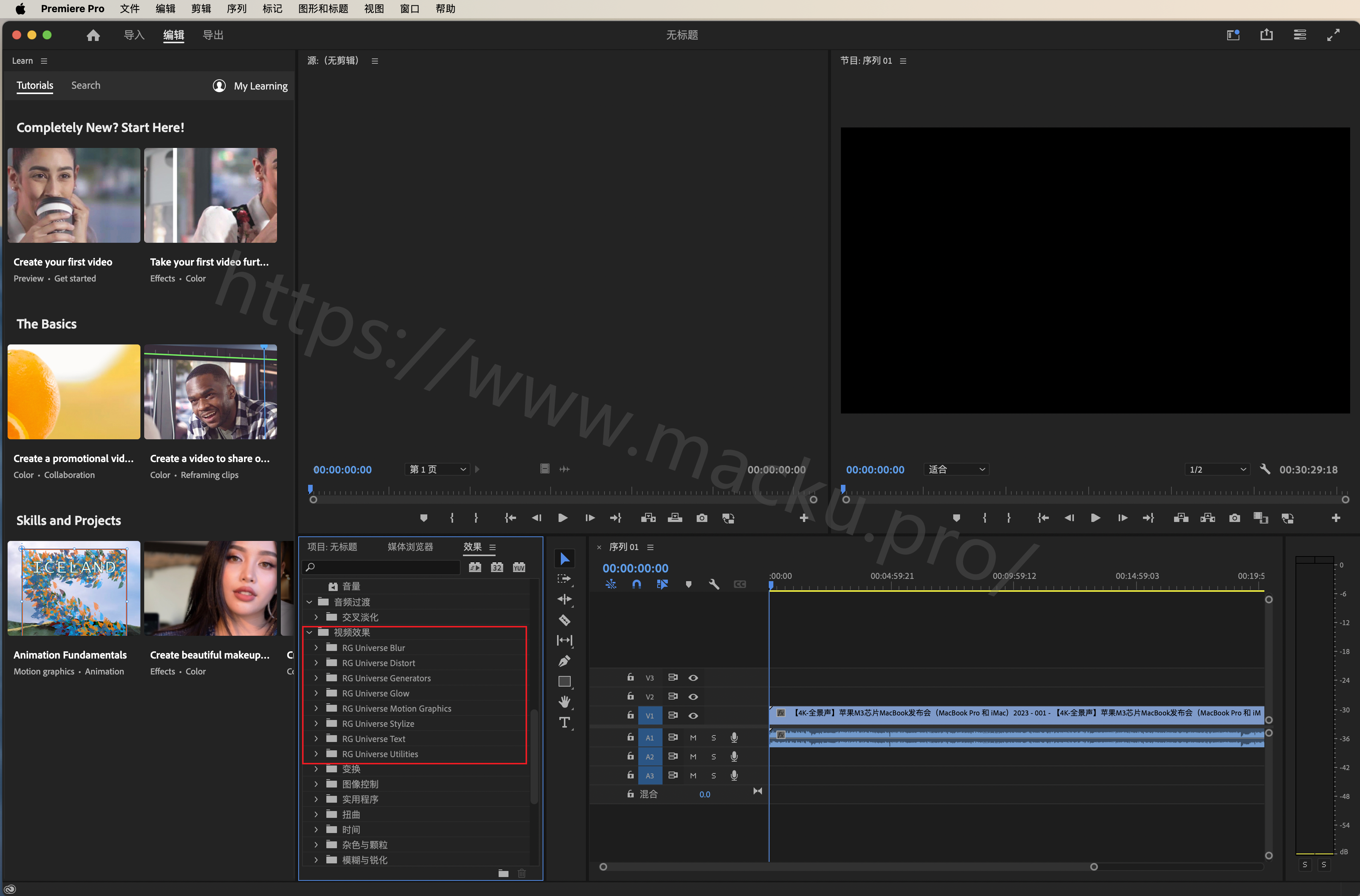The image size is (1360, 896).
Task: Click Export Frame camera in Source monitor
Action: point(701,518)
